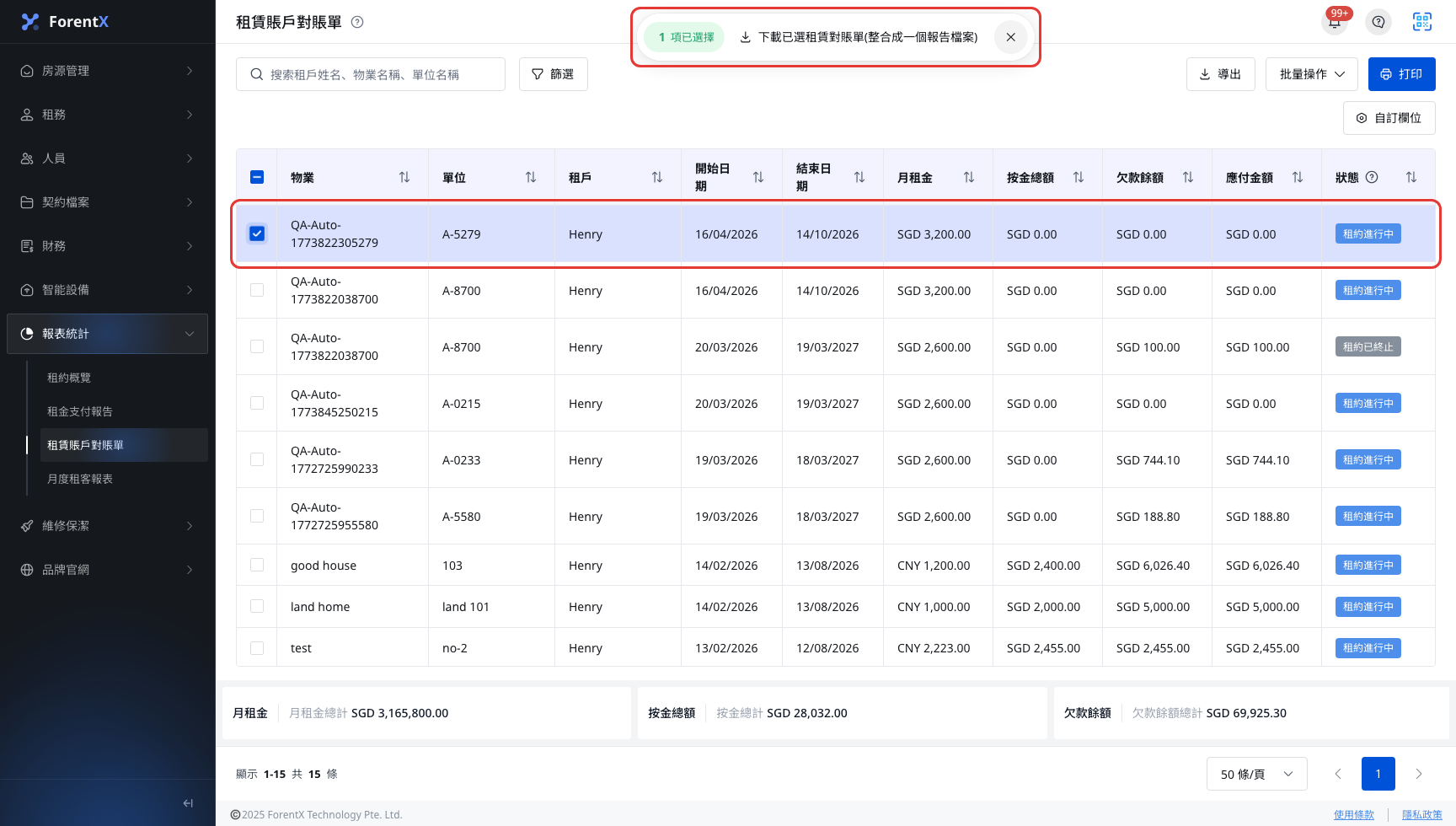Sort the 月租金 column

click(x=969, y=177)
